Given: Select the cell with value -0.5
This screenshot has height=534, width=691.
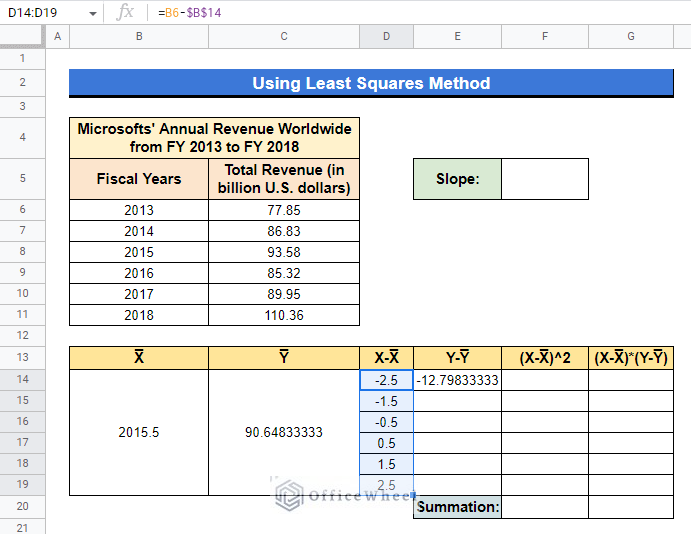Looking at the screenshot, I should tap(386, 422).
